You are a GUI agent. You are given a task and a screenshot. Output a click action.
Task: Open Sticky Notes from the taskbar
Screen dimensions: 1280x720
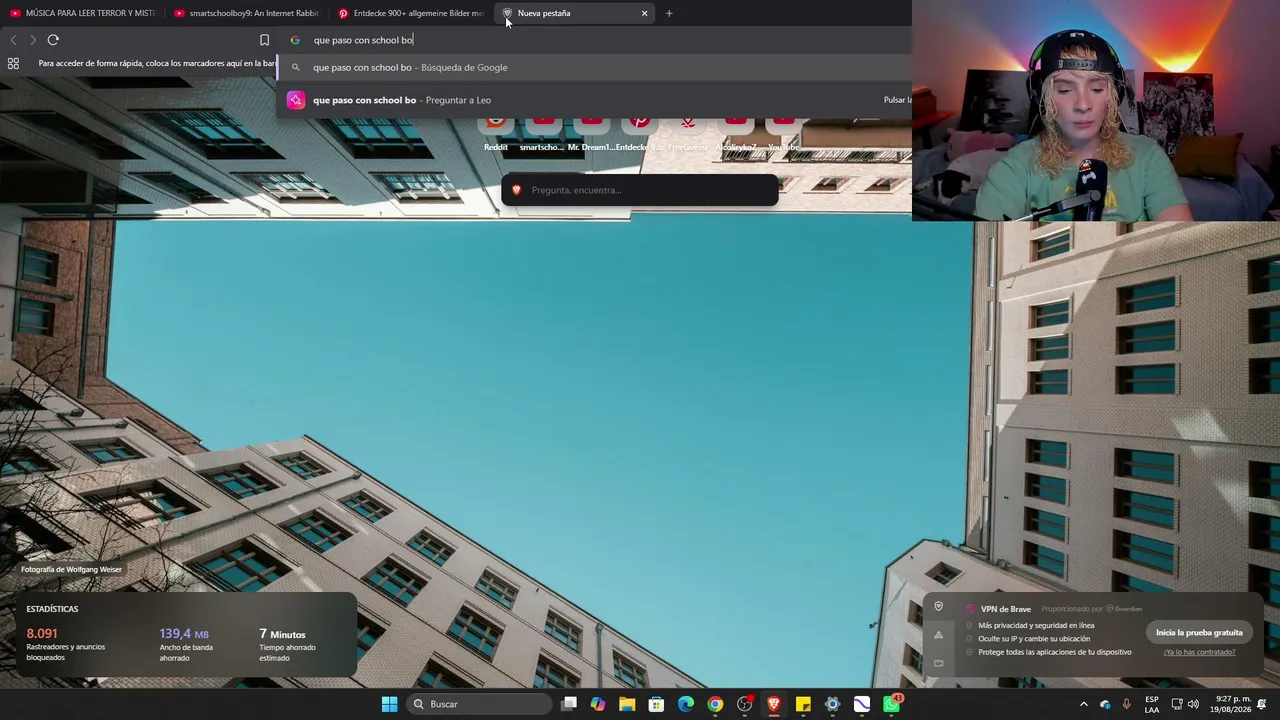803,704
